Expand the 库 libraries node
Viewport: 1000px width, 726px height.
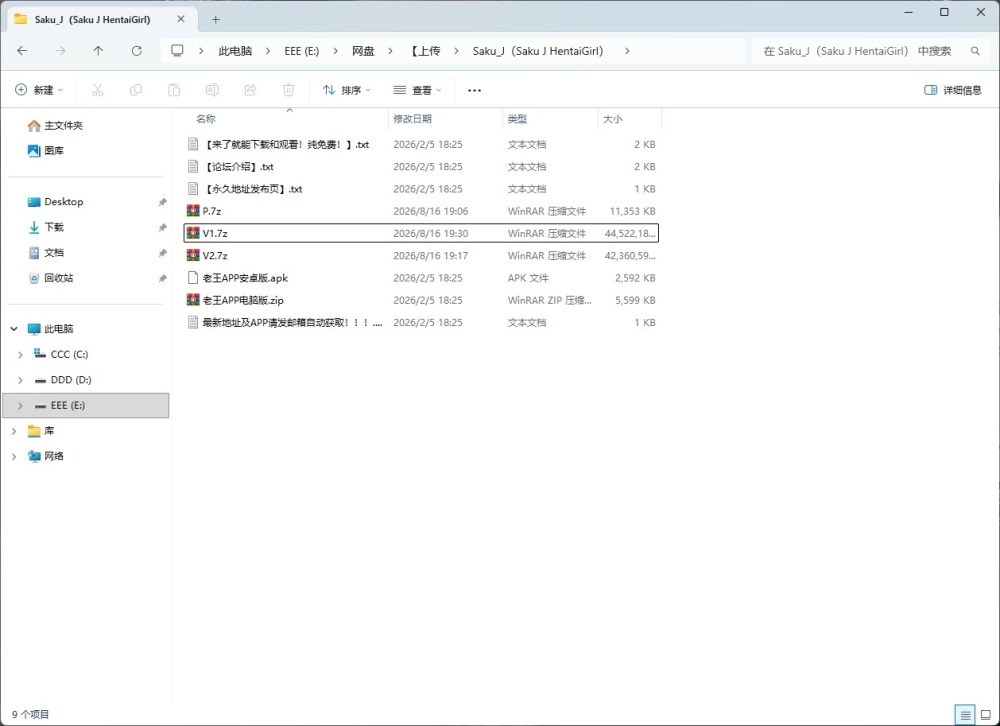click(x=14, y=431)
